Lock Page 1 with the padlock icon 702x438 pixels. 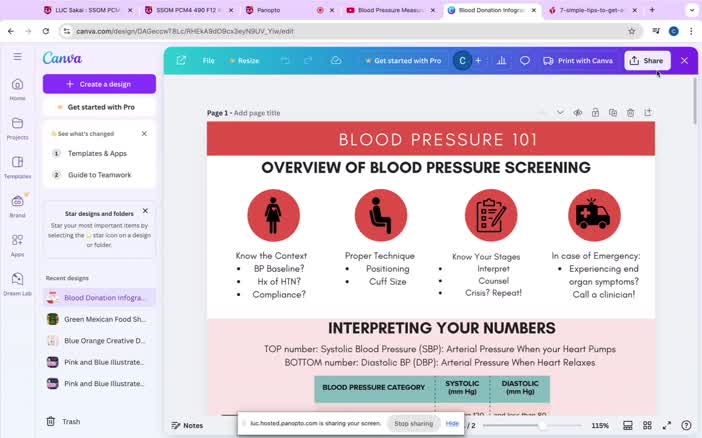coord(595,113)
